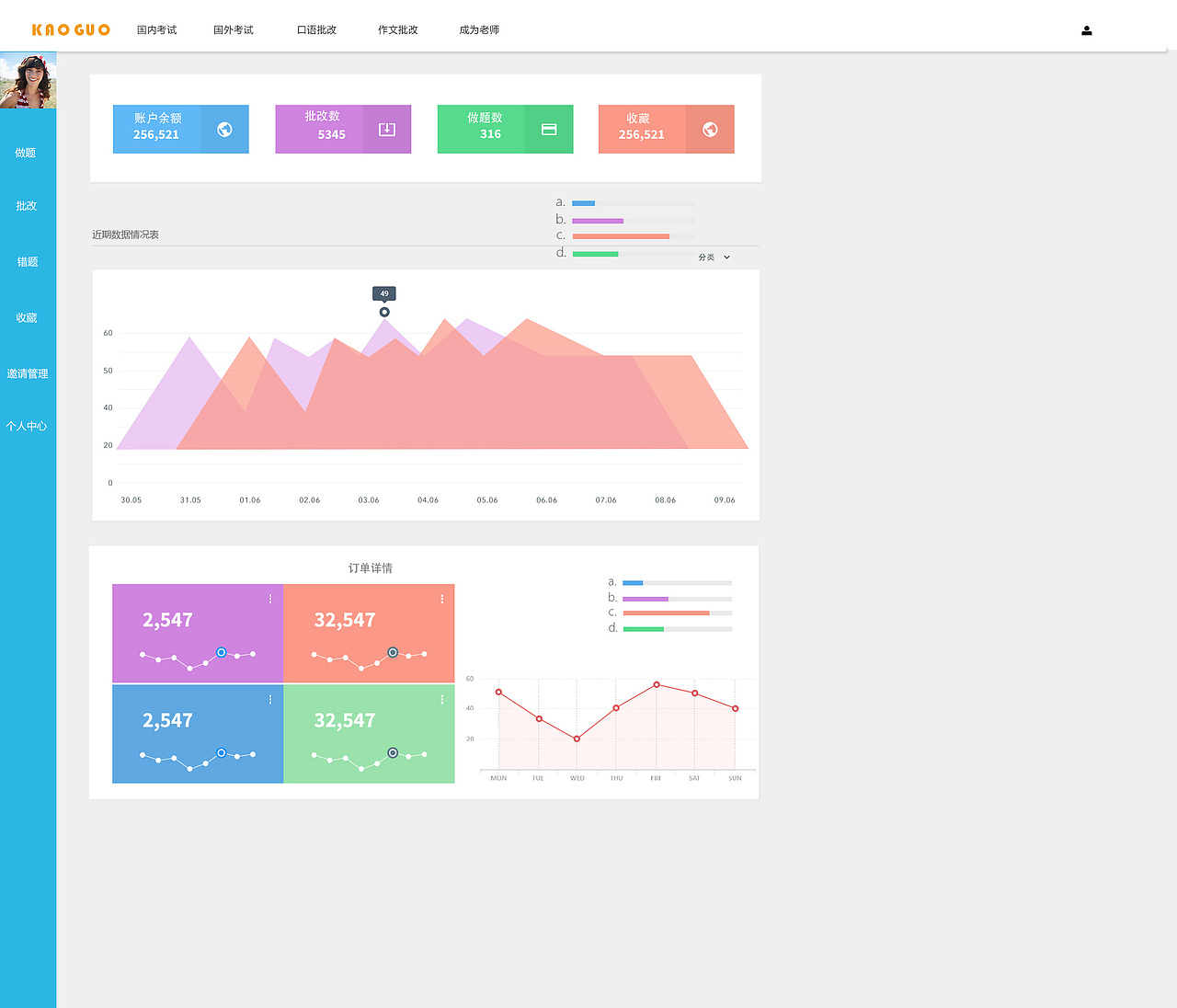Open 收藏 in the sidebar

pyautogui.click(x=27, y=318)
